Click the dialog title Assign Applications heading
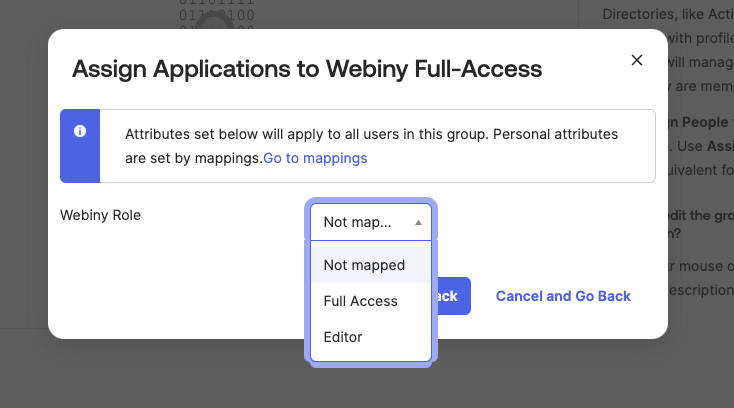The height and width of the screenshot is (408, 734). 307,69
